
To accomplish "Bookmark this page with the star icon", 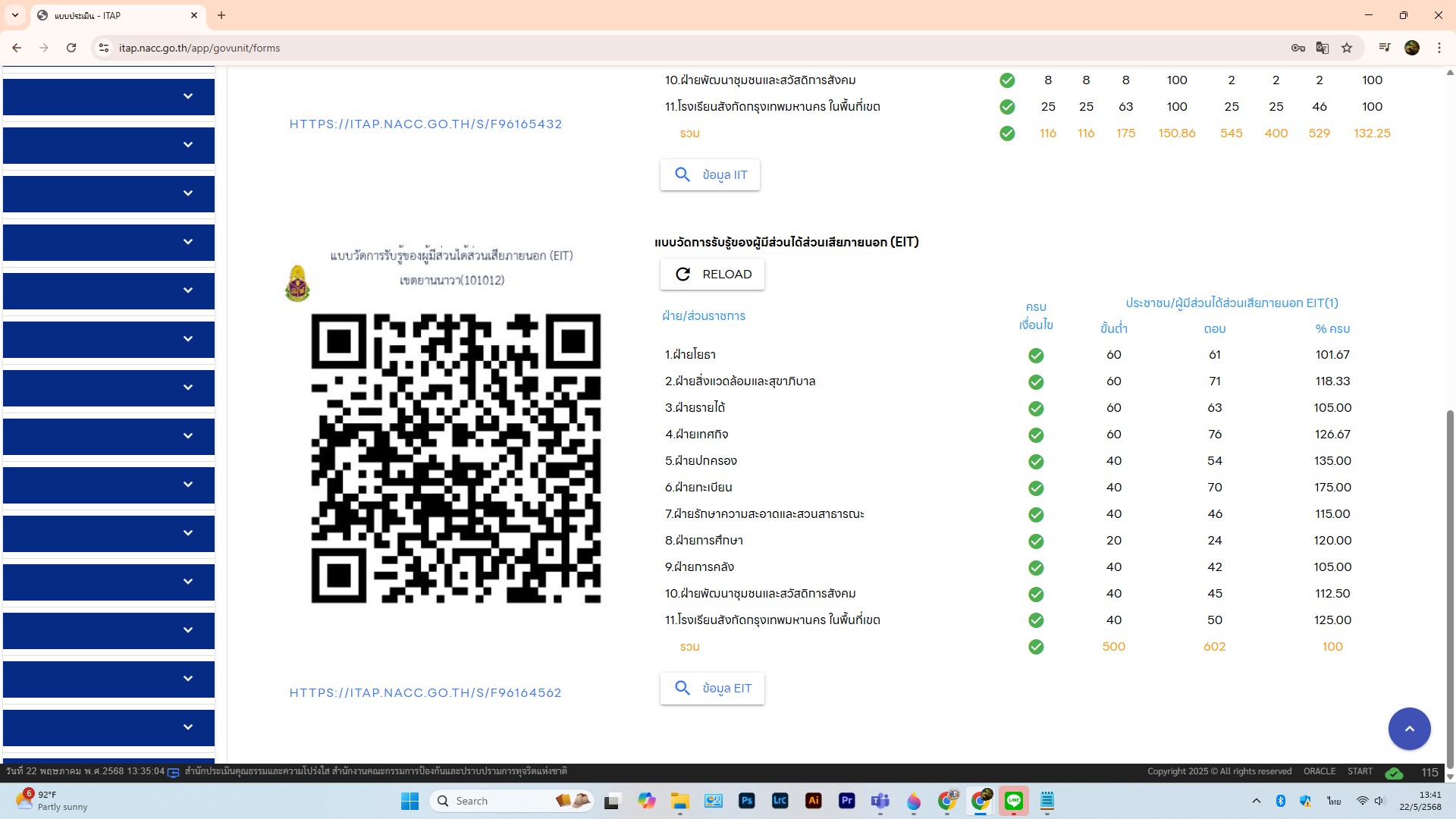I will click(x=1347, y=48).
